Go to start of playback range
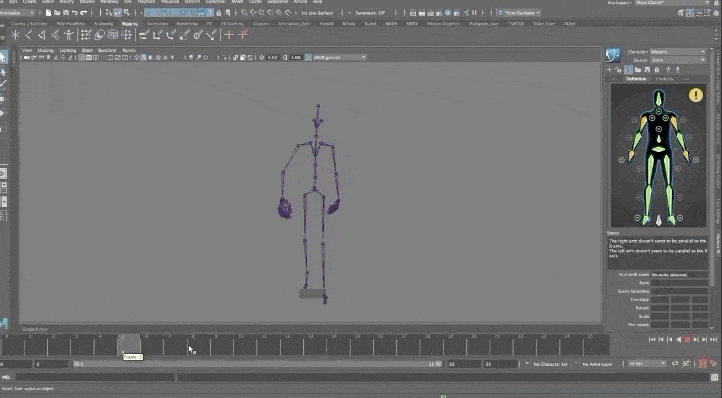 pos(652,339)
